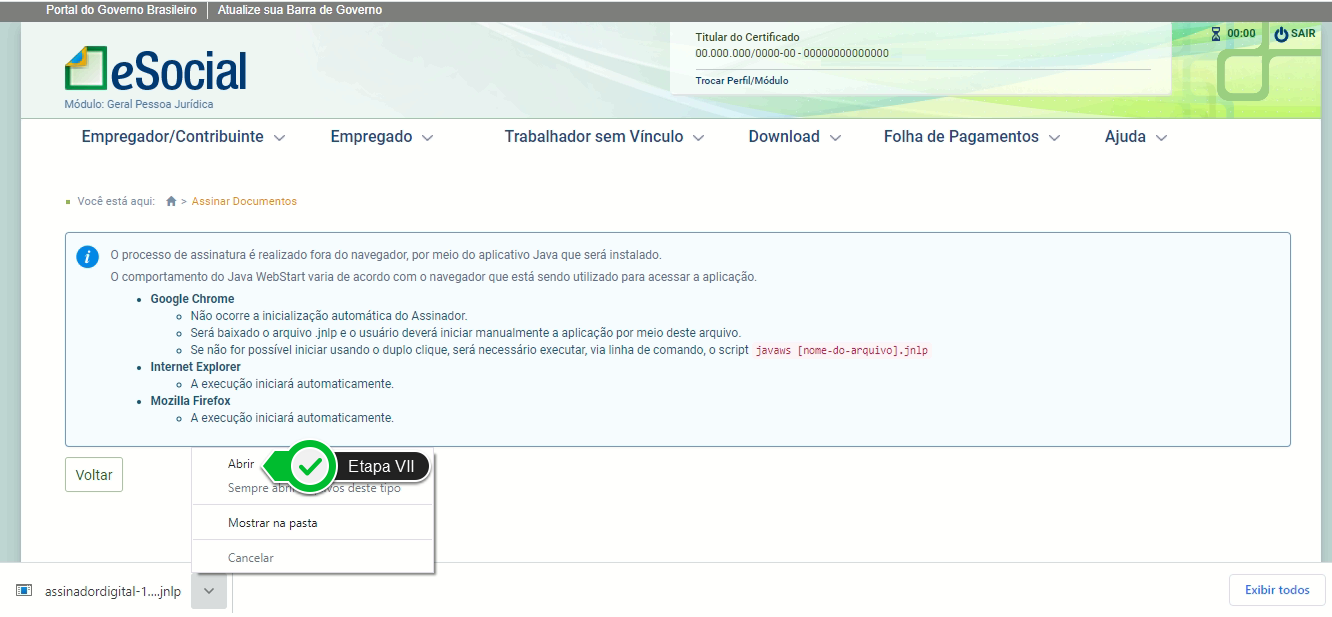Click the home icon in breadcrumb
Viewport: 1332px width, 617px height.
pos(171,201)
